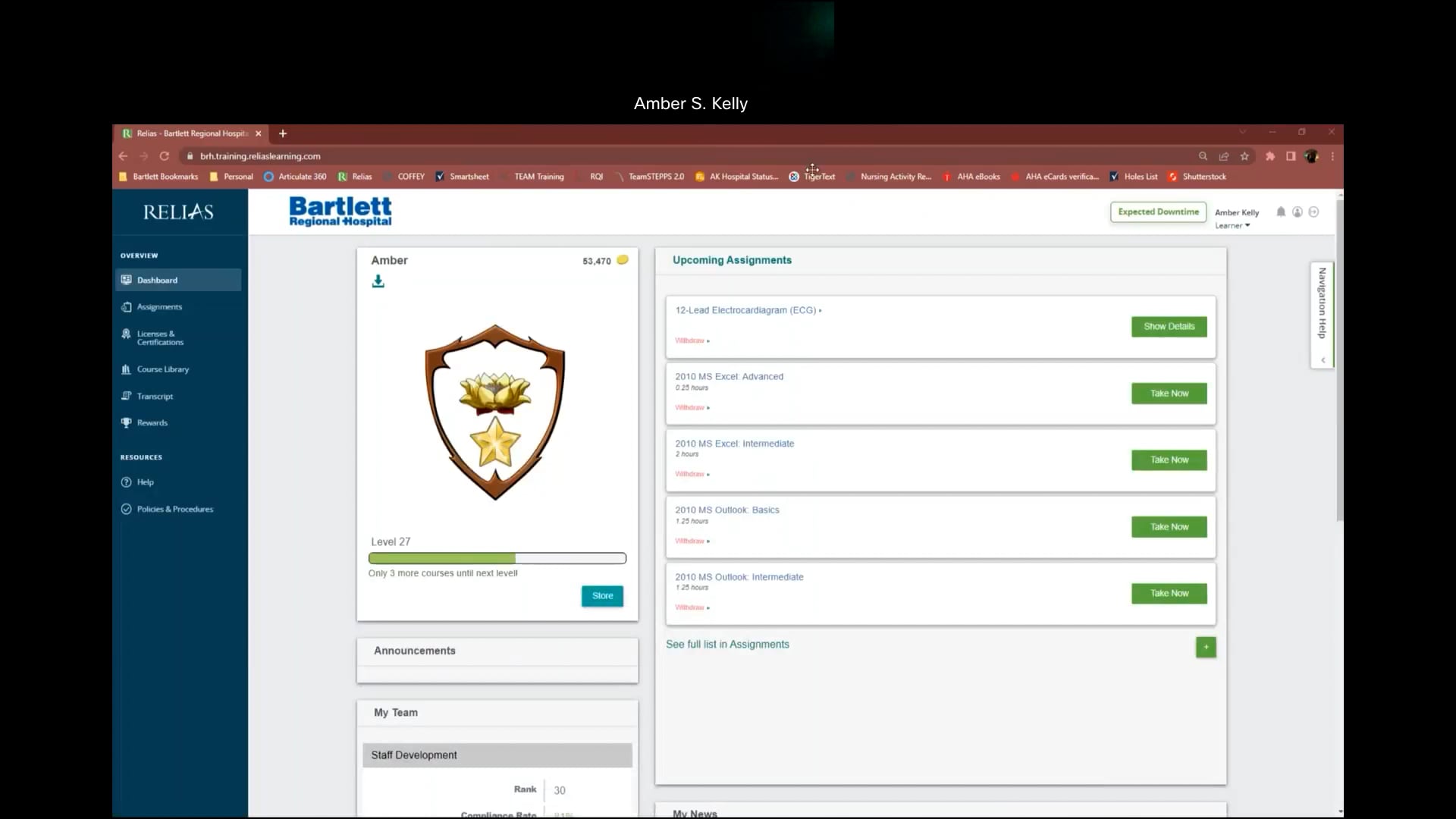Click the profile avatar icon
1456x819 pixels.
[1298, 212]
